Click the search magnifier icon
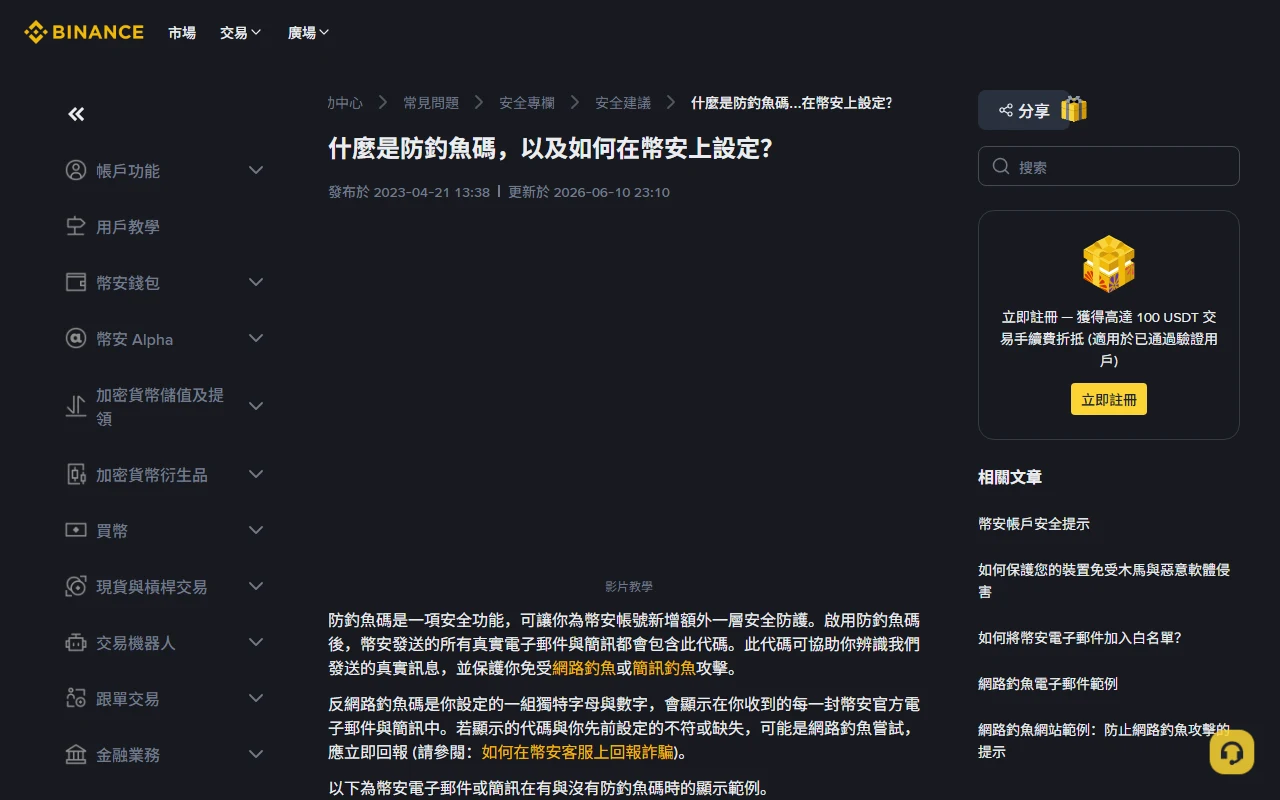The image size is (1280, 800). [x=1001, y=166]
